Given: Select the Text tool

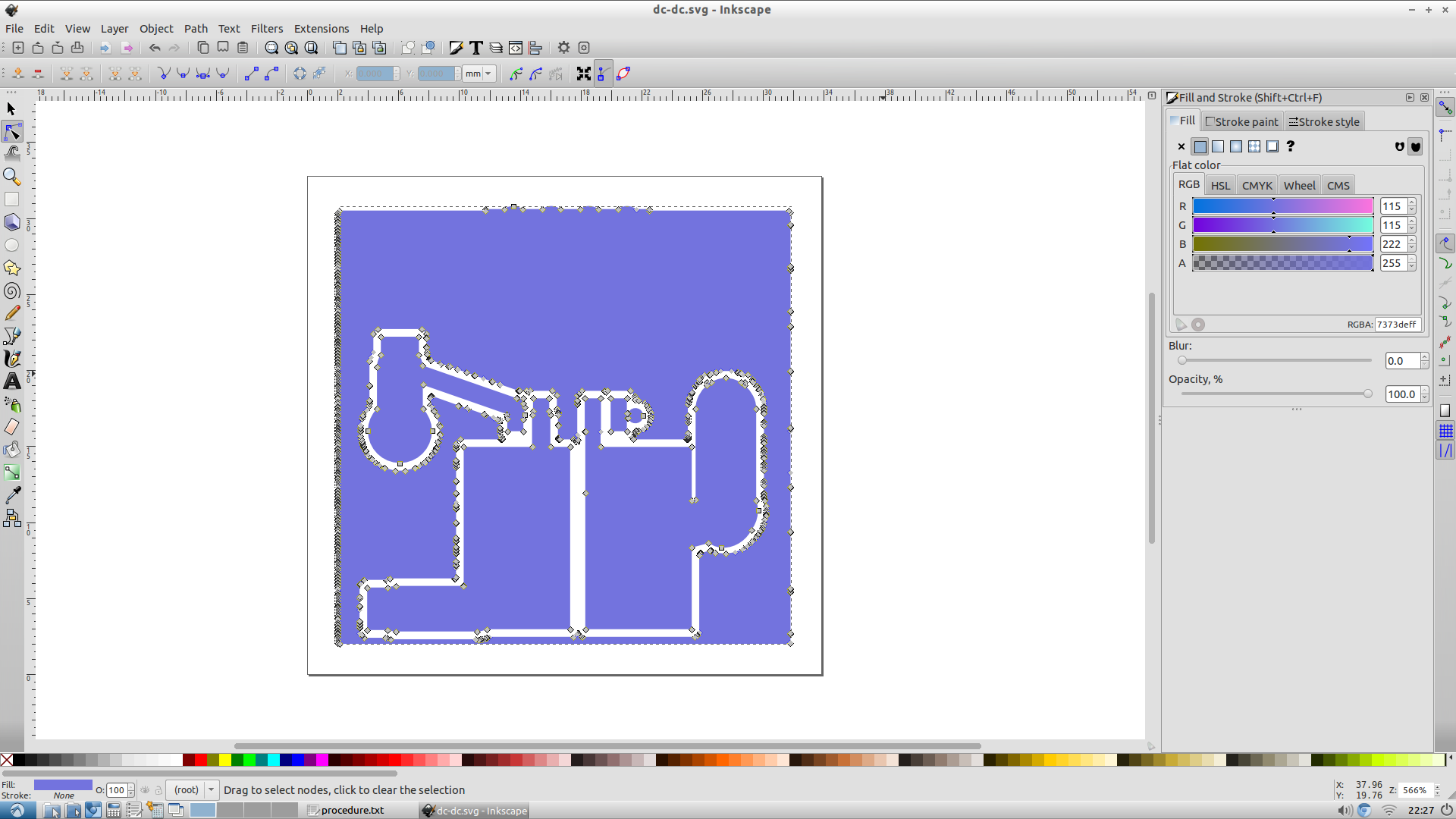Looking at the screenshot, I should pos(12,381).
